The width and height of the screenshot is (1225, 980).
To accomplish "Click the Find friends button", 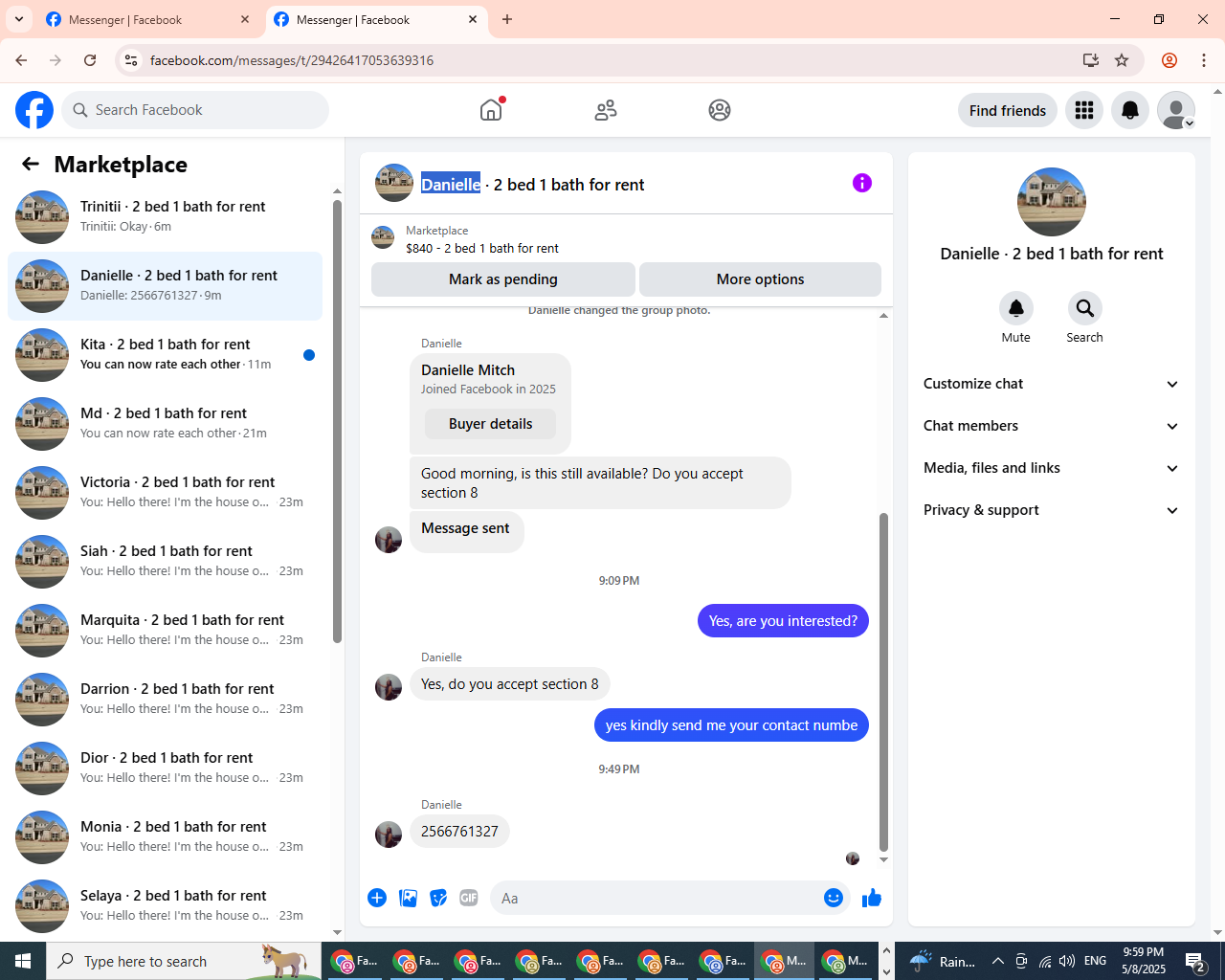I will tap(1008, 110).
